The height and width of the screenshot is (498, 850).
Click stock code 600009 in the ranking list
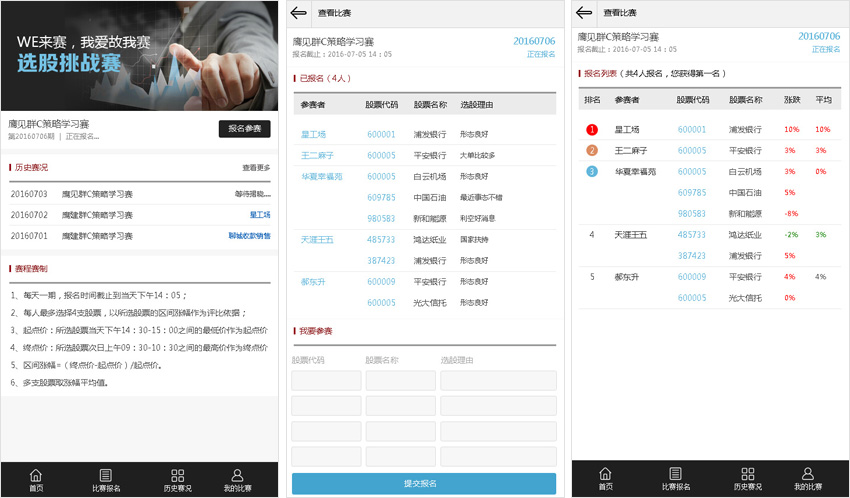coord(692,277)
